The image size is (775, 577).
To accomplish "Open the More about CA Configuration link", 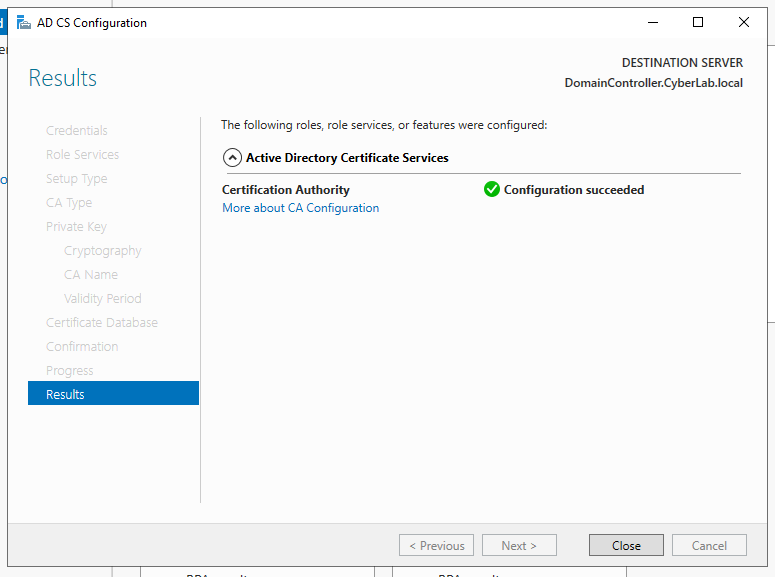I will click(x=300, y=208).
